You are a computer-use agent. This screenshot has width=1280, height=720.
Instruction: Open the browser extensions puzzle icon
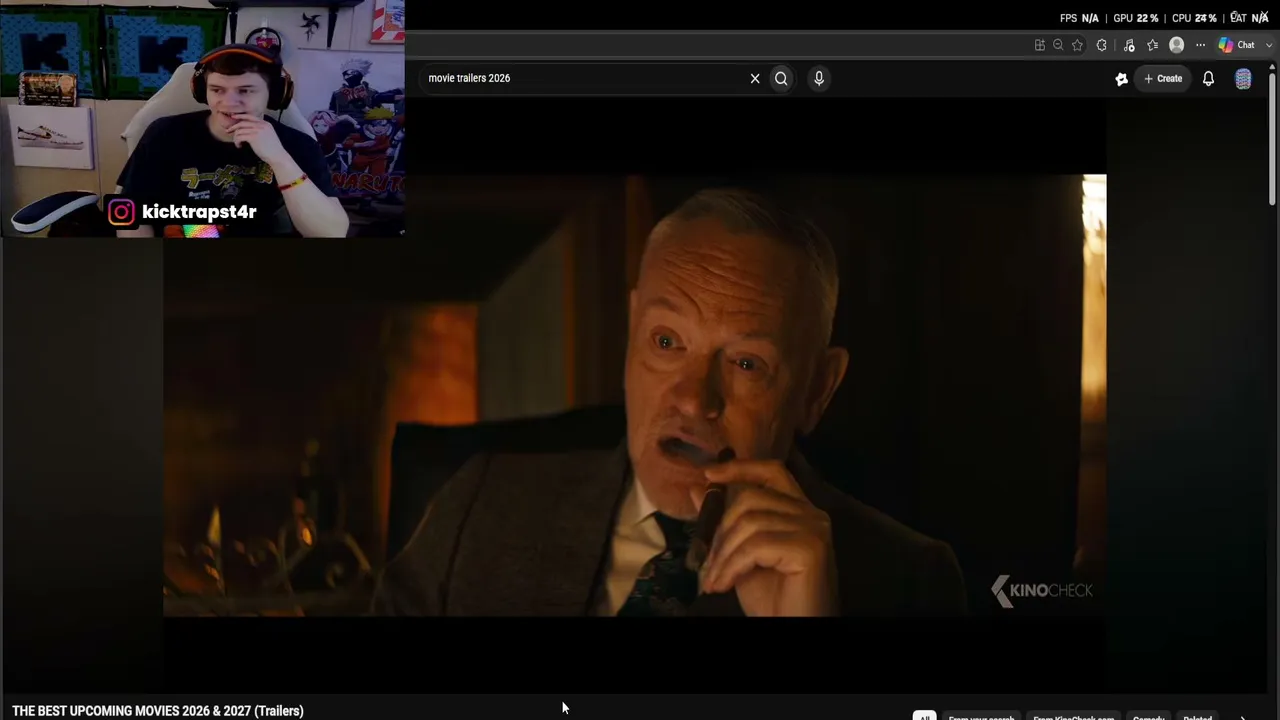click(x=1102, y=45)
